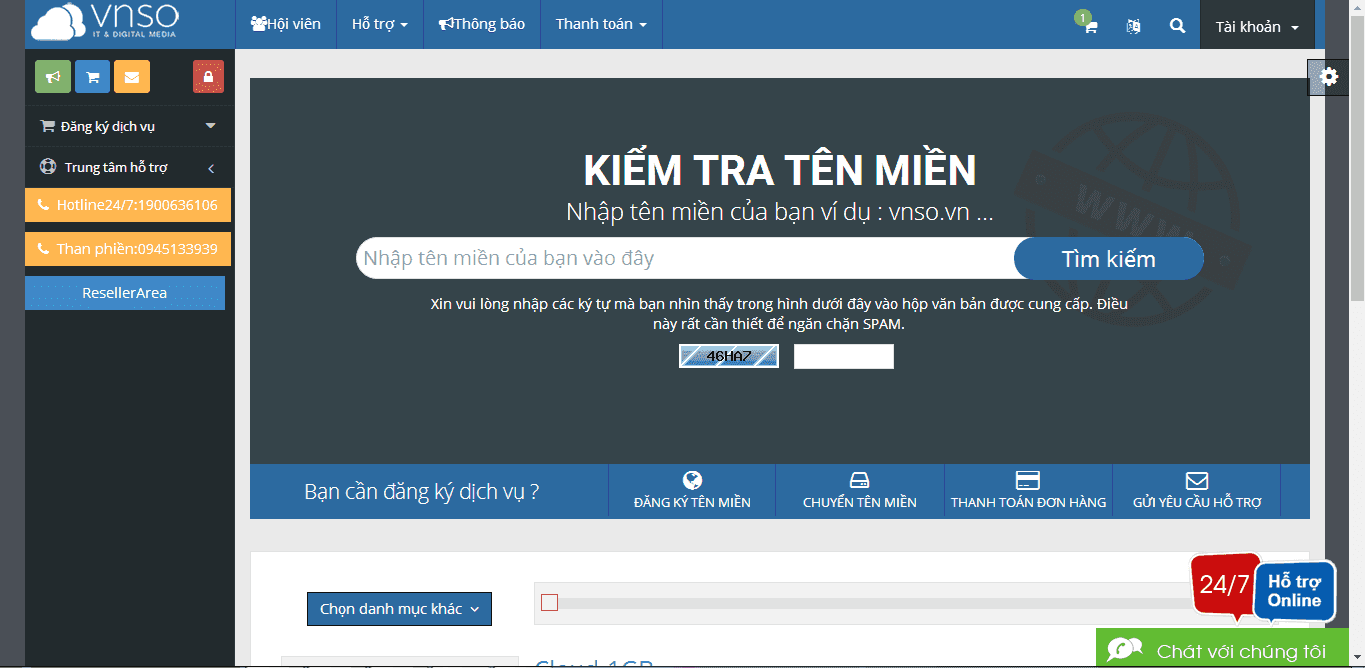Click the envelope icon for Gửi yêu cầu hỗ trợ
The image size is (1365, 668).
(1196, 480)
